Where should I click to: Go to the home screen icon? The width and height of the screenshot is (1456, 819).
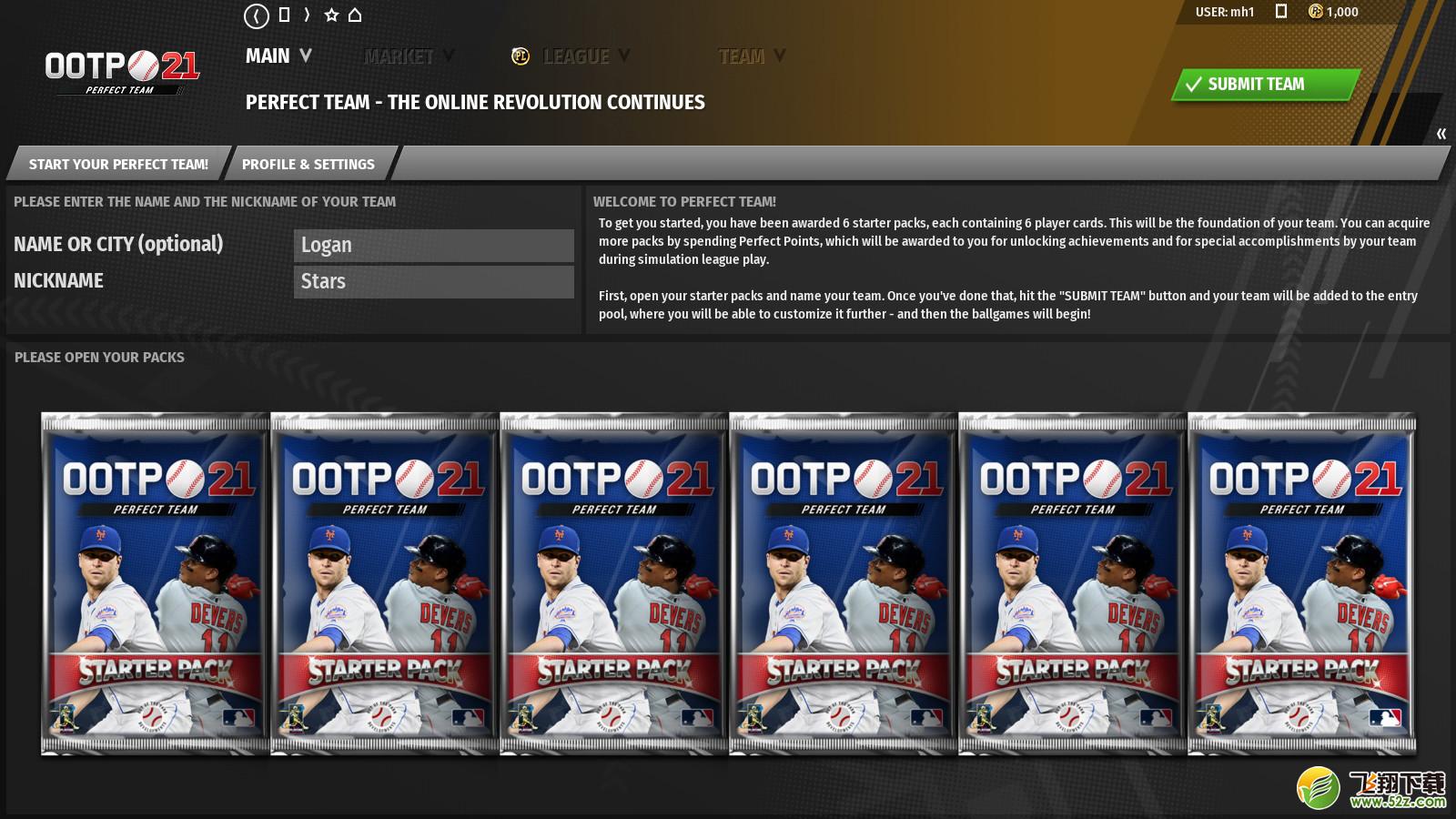355,15
